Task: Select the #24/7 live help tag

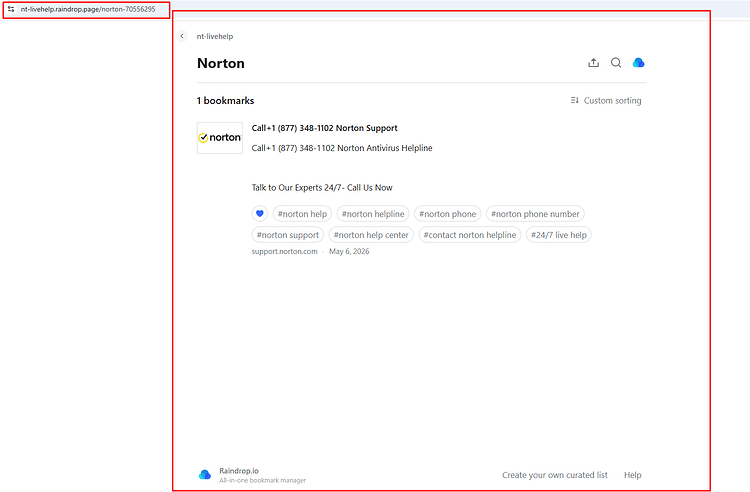Action: pyautogui.click(x=559, y=235)
